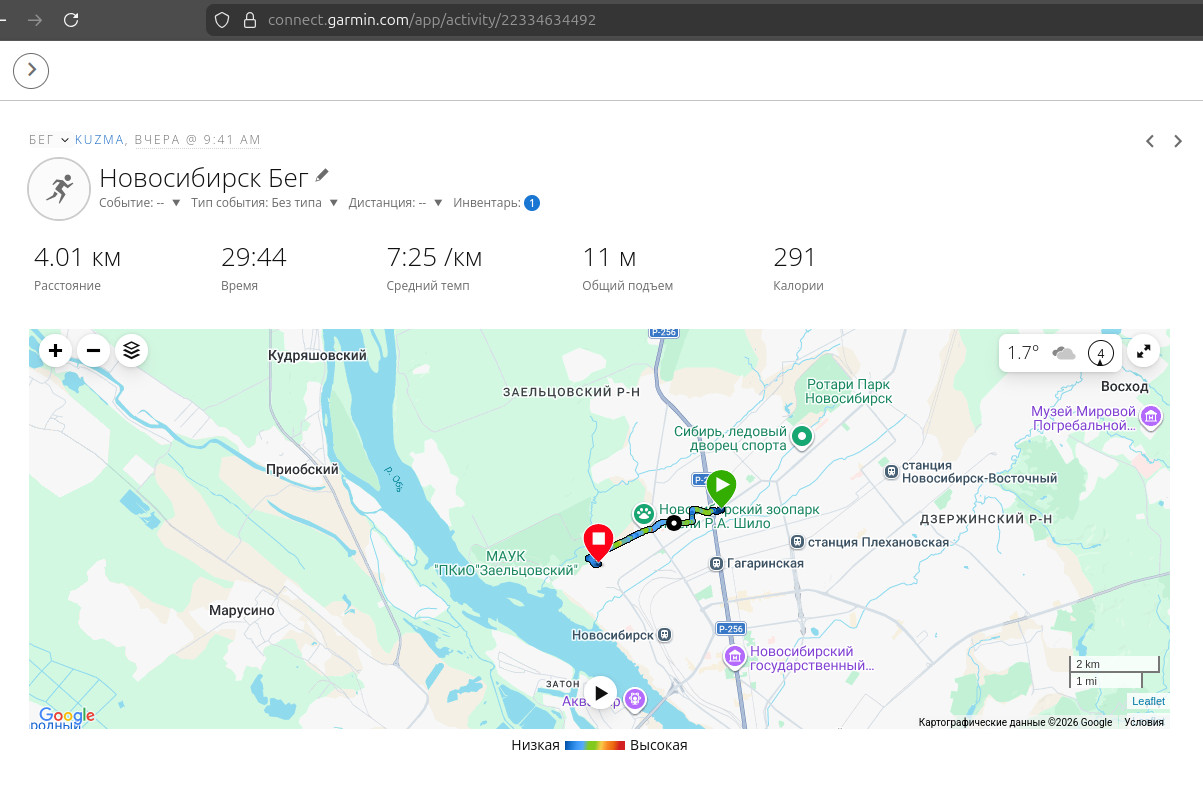Click the Новосибирский зоопарк paw map pin

(645, 514)
